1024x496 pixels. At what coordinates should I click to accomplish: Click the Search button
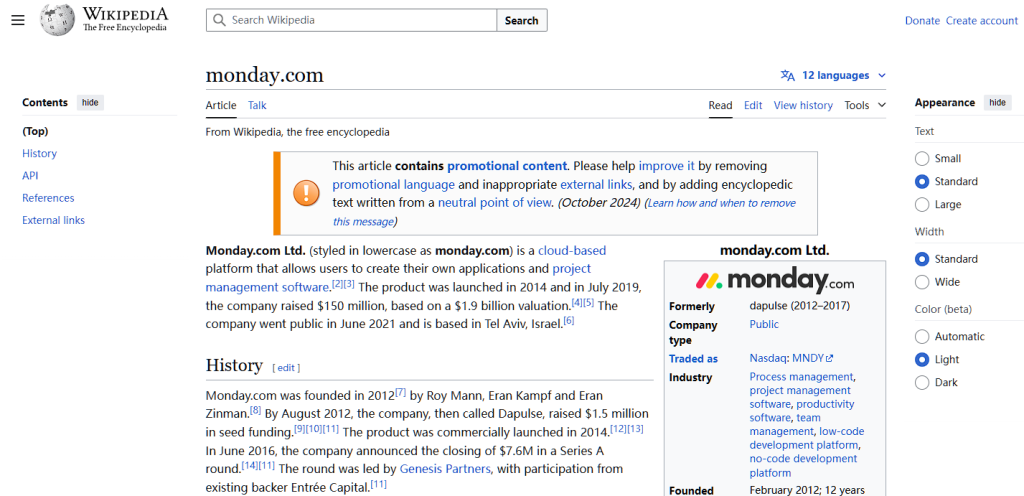[521, 20]
